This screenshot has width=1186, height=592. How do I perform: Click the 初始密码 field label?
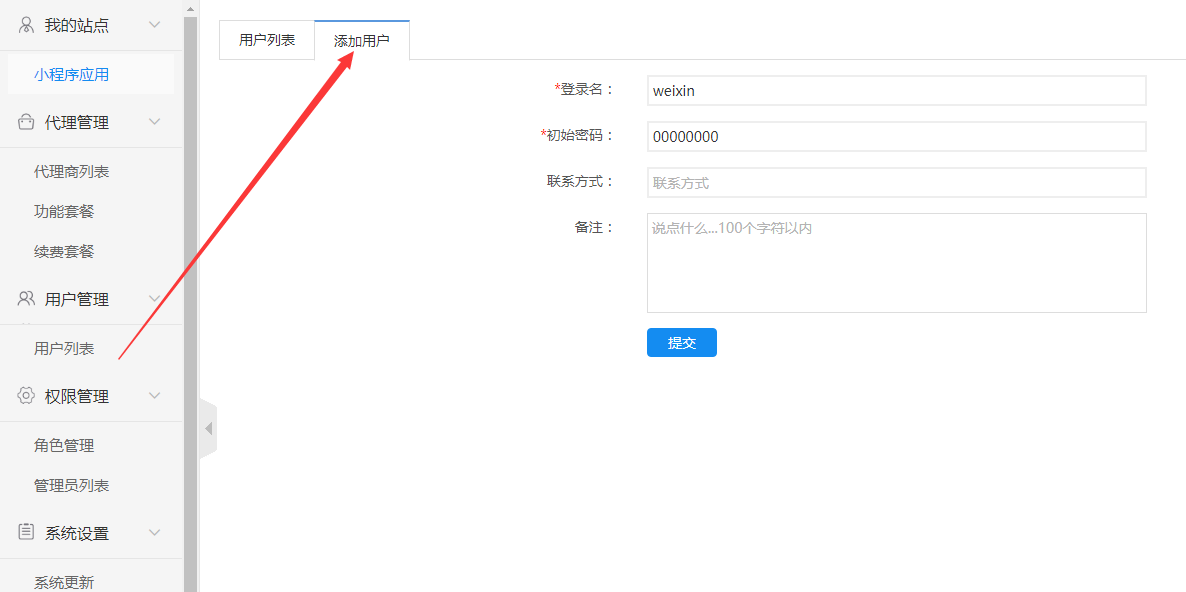tap(576, 135)
